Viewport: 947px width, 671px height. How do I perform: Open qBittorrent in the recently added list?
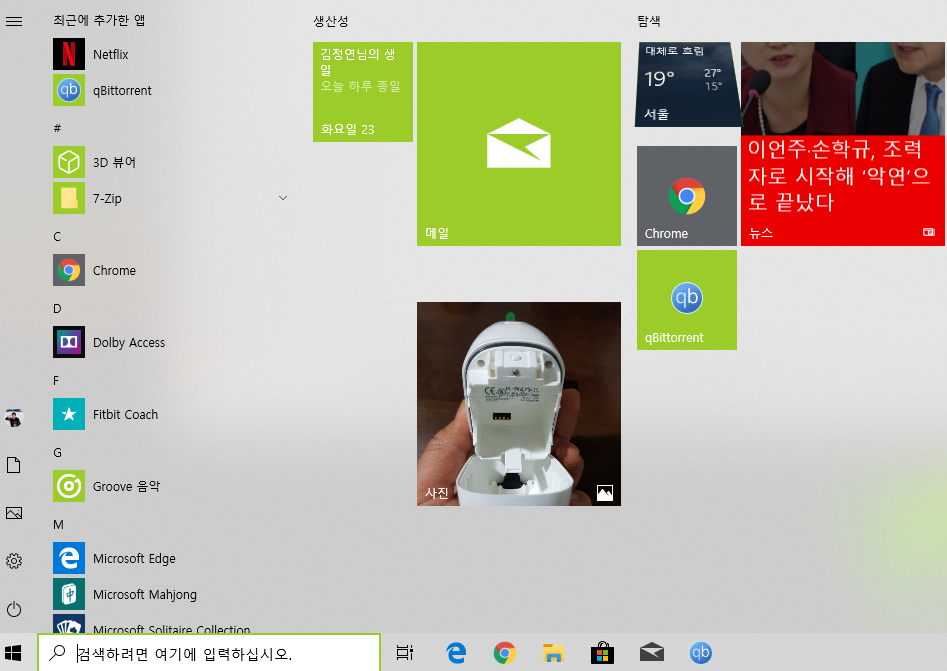(x=170, y=91)
